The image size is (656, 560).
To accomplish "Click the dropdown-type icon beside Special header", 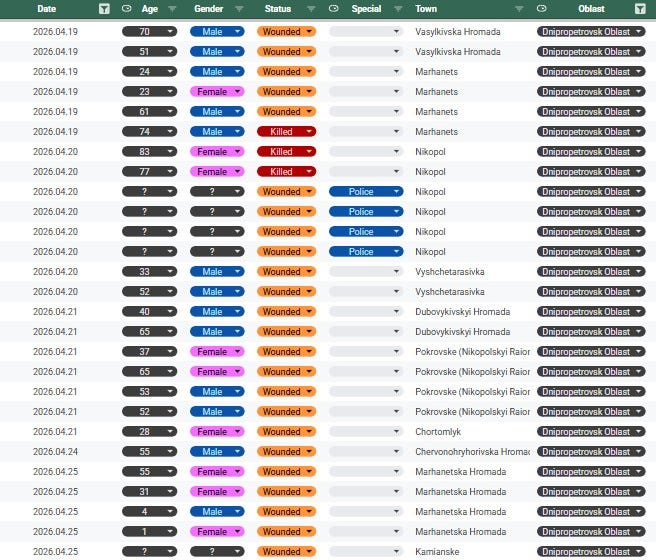I will coord(333,8).
